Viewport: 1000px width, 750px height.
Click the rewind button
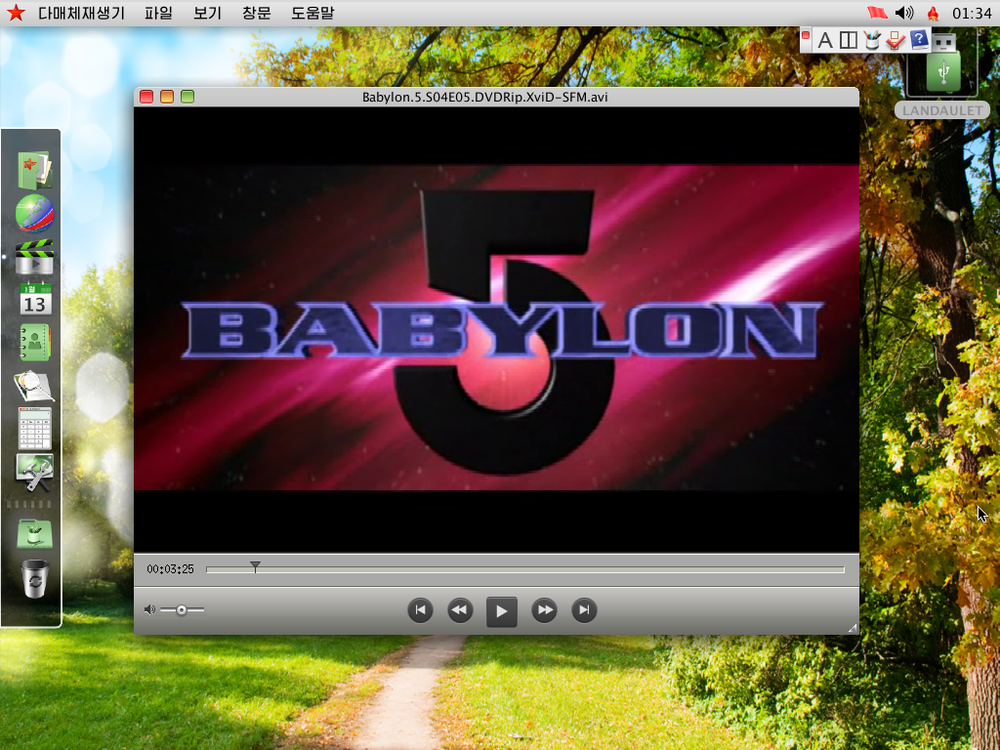(x=460, y=610)
